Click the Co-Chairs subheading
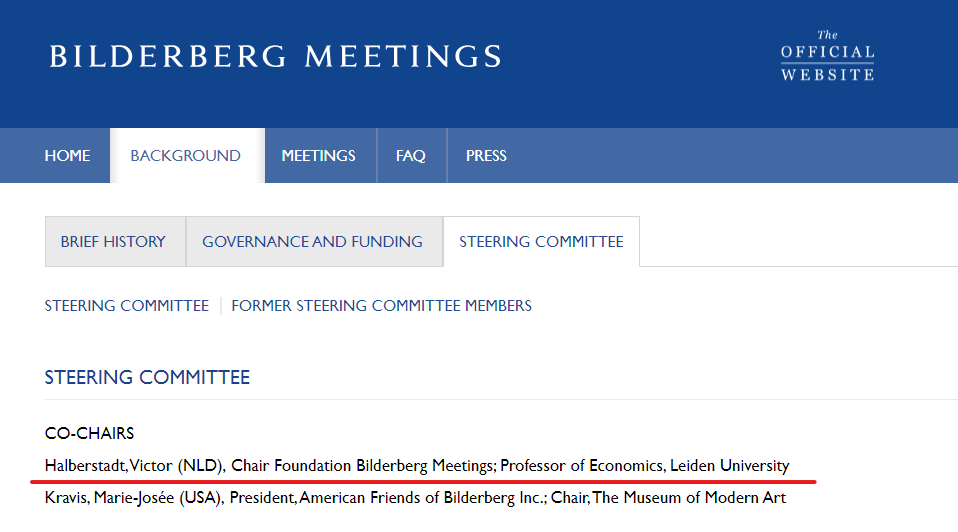Image resolution: width=958 pixels, height=532 pixels. tap(89, 434)
